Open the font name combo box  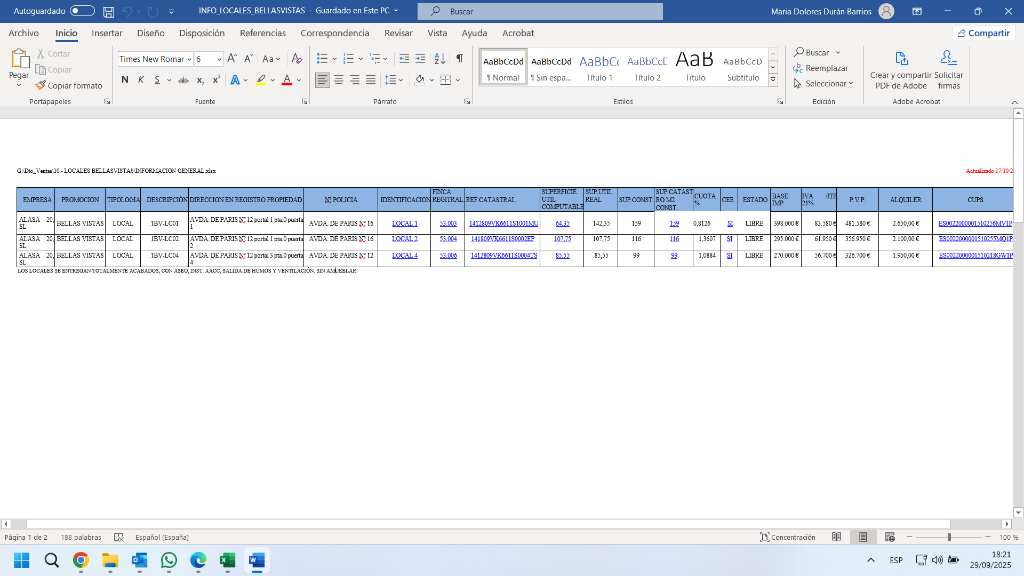click(x=155, y=59)
